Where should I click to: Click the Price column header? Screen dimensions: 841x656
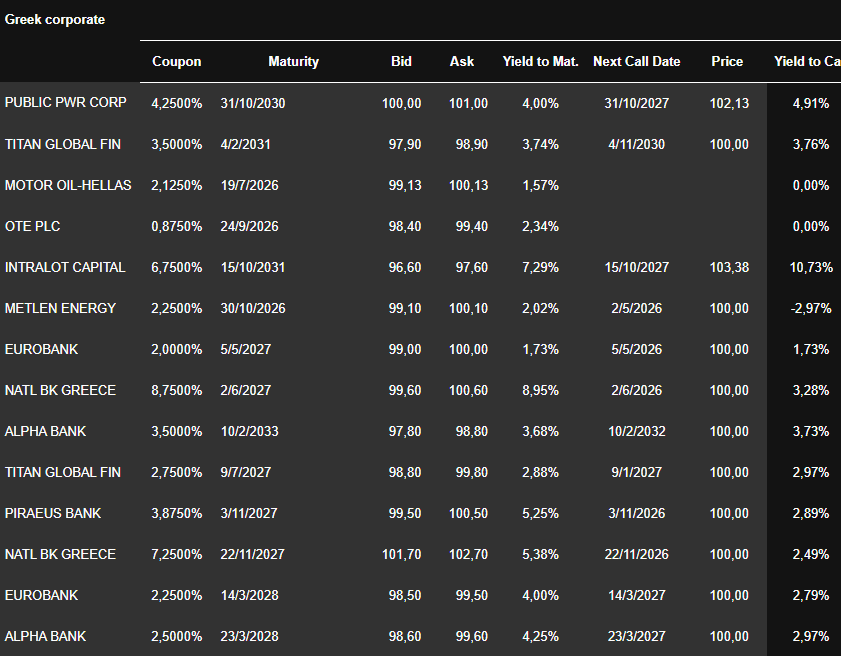[x=727, y=62]
